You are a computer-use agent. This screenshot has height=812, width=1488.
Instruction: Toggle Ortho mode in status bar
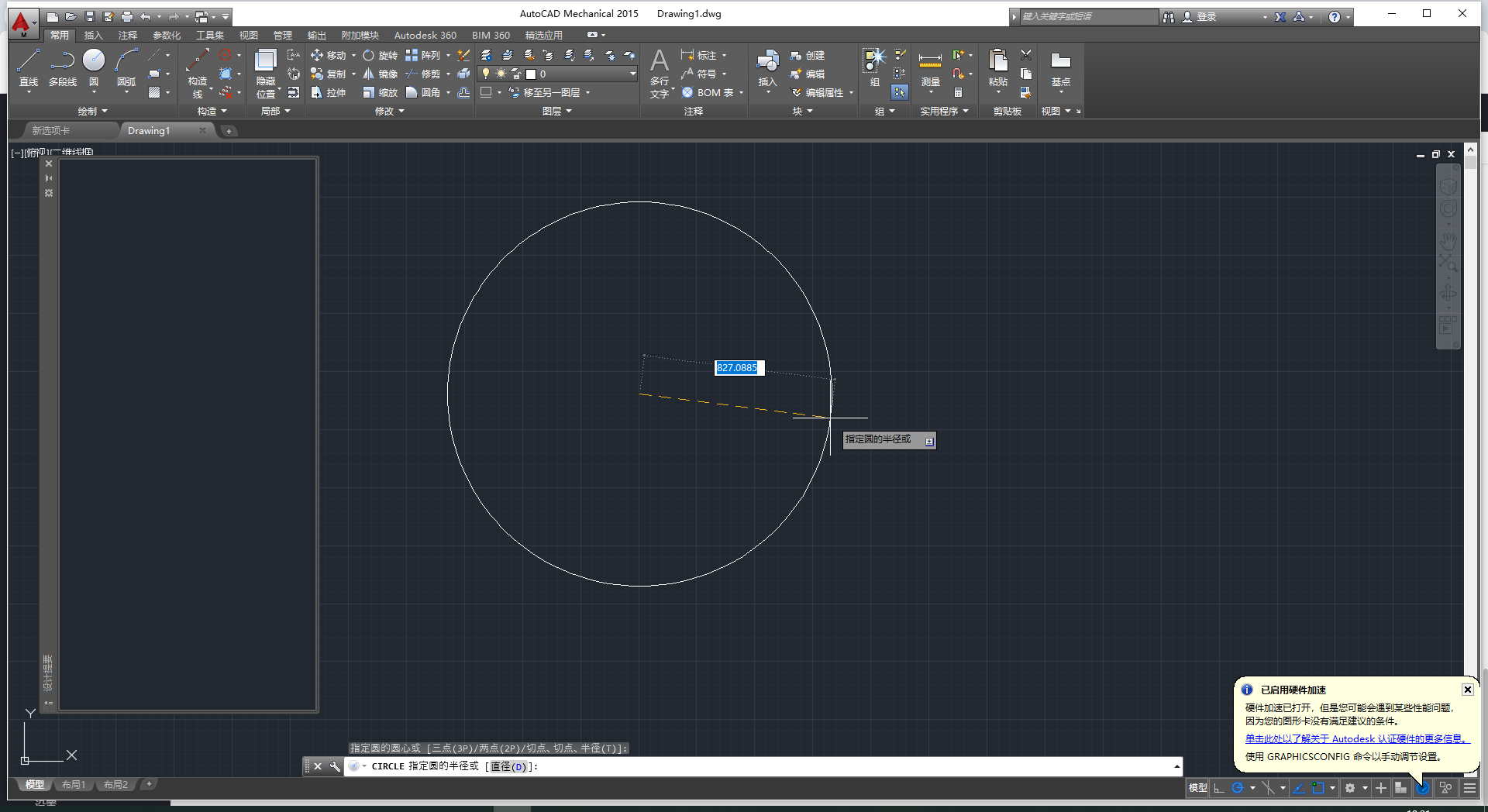(x=1219, y=788)
